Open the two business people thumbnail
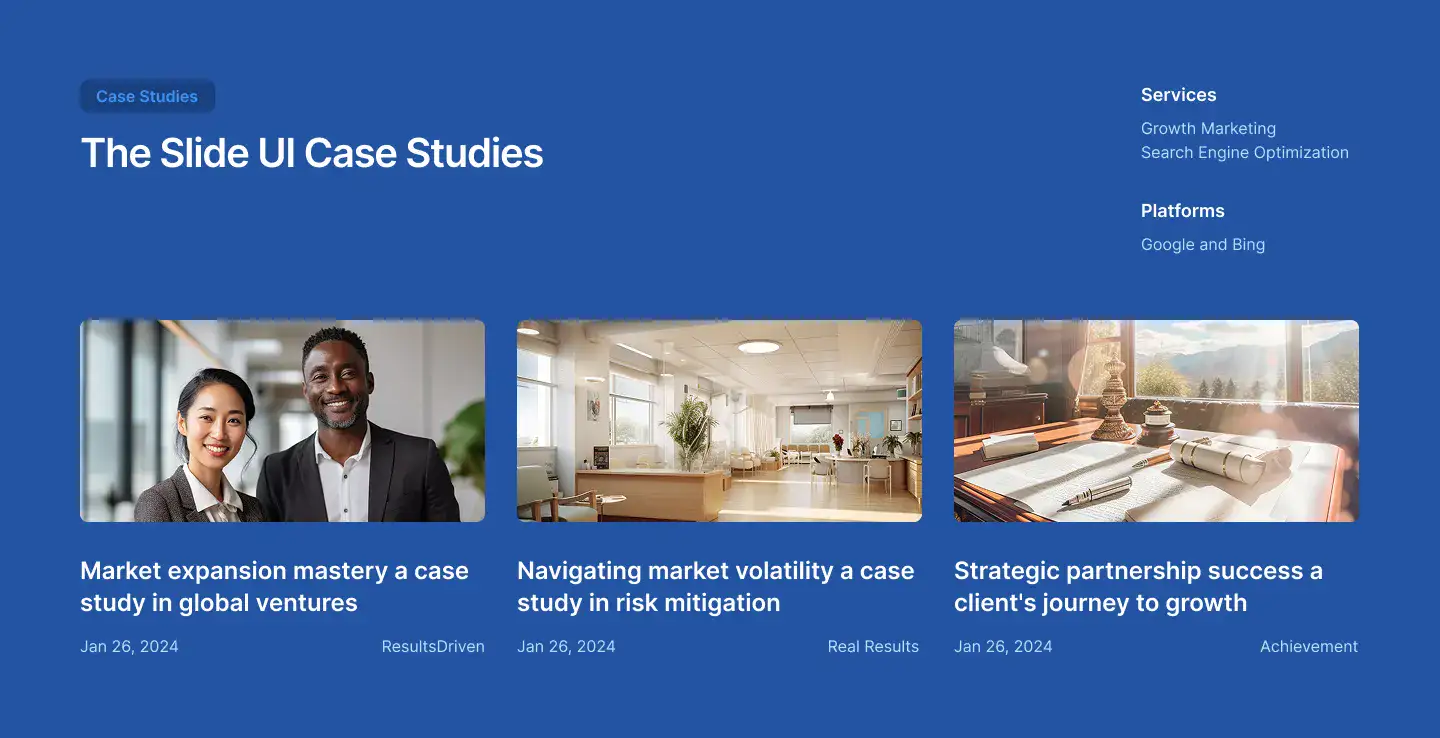1440x738 pixels. click(x=282, y=421)
